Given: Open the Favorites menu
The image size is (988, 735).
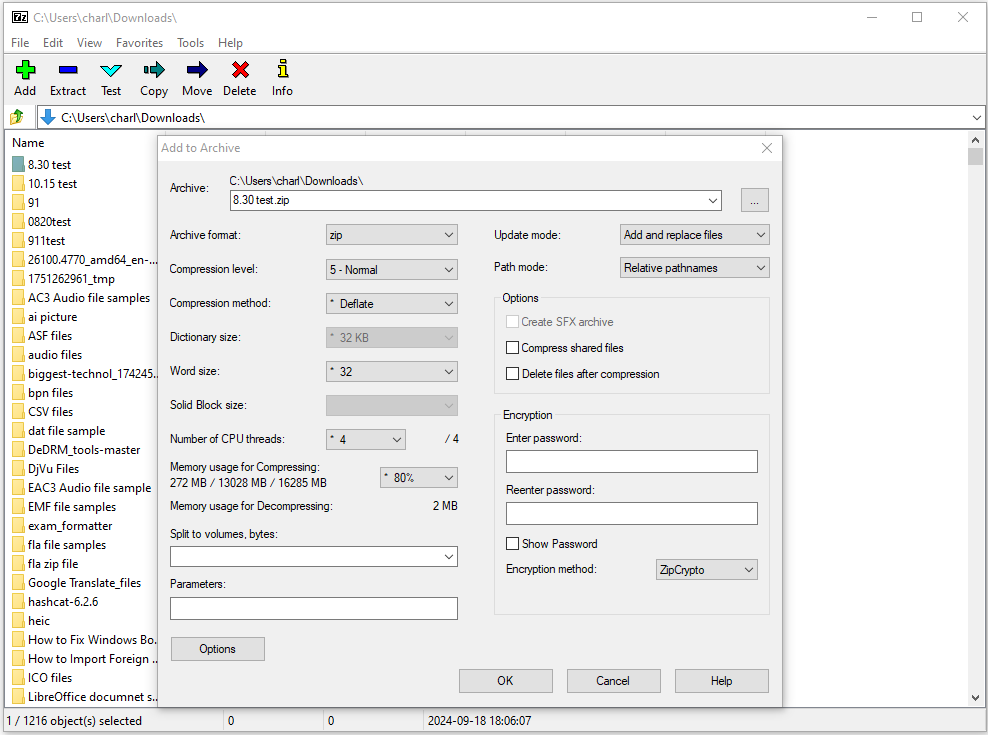Looking at the screenshot, I should coord(139,42).
